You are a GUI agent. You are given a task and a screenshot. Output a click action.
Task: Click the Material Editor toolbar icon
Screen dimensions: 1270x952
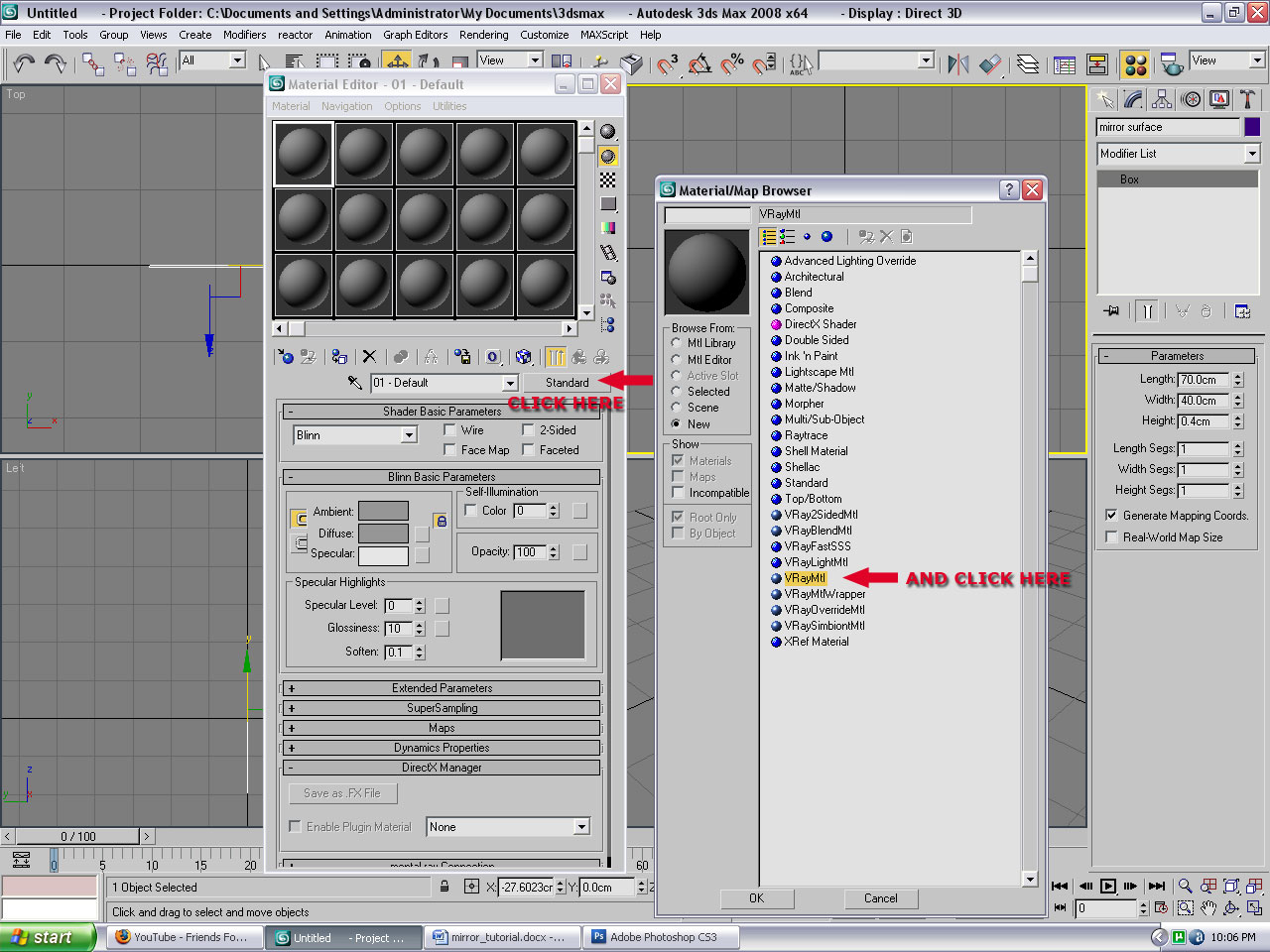tap(1135, 64)
